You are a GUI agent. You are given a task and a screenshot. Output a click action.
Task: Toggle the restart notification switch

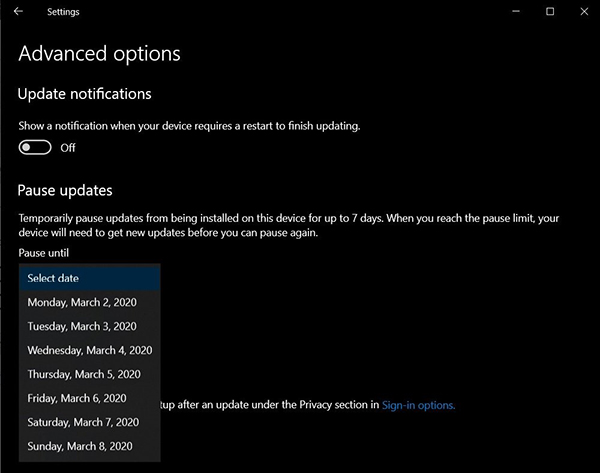(35, 147)
